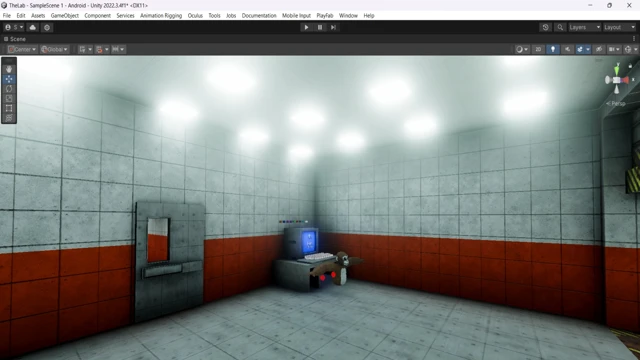Select the combined Transform tool
This screenshot has height=360, width=640.
pyautogui.click(x=9, y=118)
